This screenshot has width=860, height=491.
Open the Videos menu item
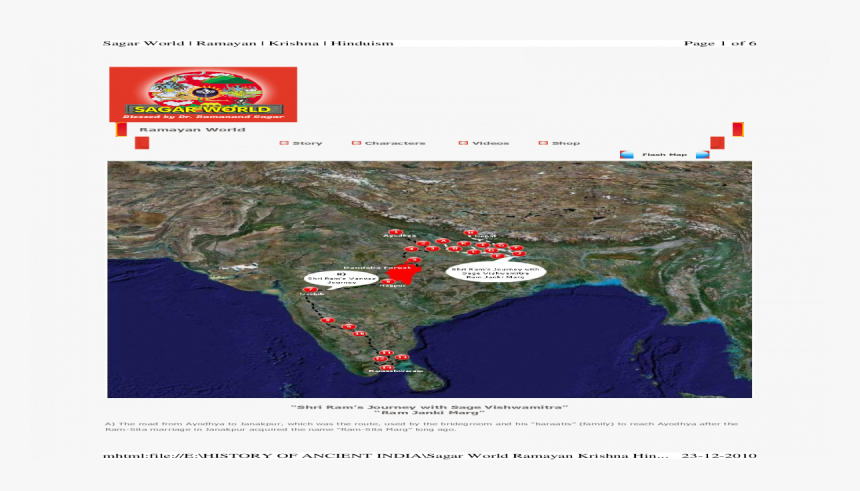490,143
